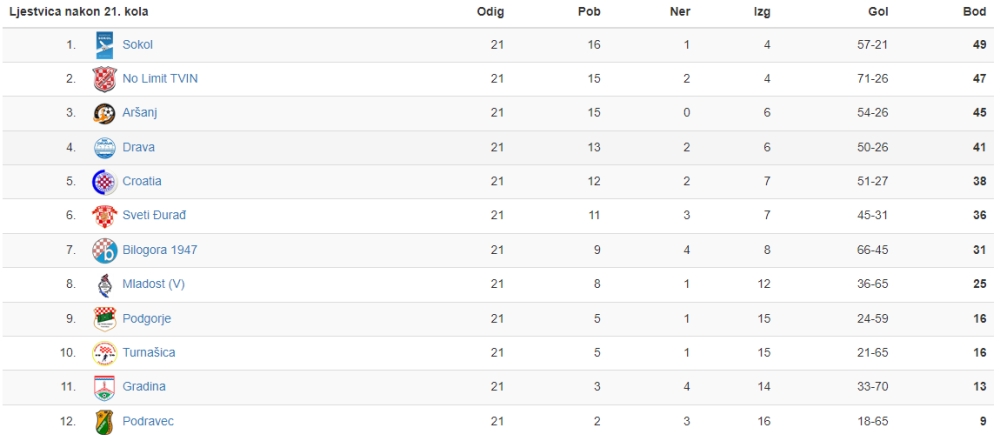Click the Turnašica club logo icon
The width and height of the screenshot is (1000, 441).
click(x=104, y=353)
